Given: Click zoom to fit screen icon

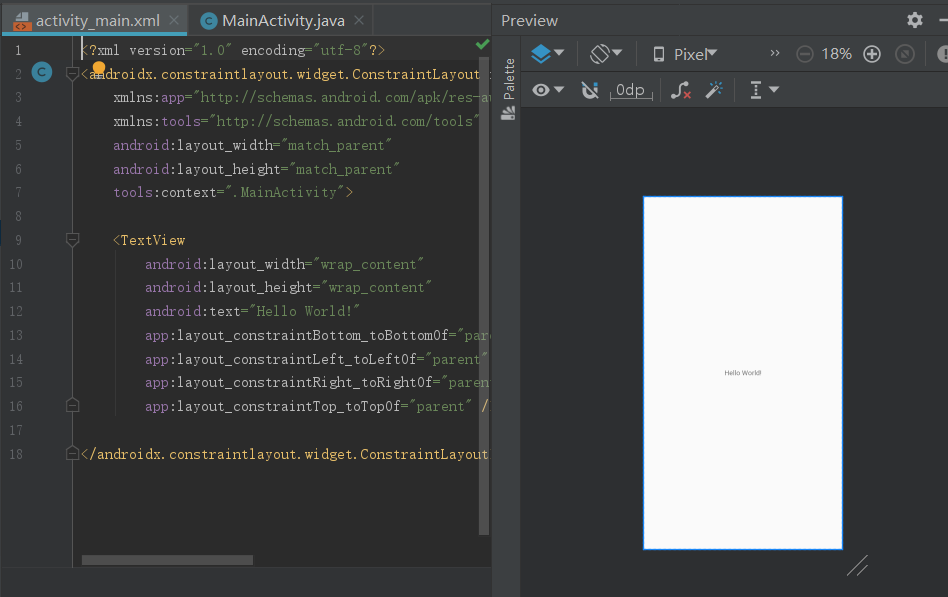Looking at the screenshot, I should pyautogui.click(x=904, y=54).
